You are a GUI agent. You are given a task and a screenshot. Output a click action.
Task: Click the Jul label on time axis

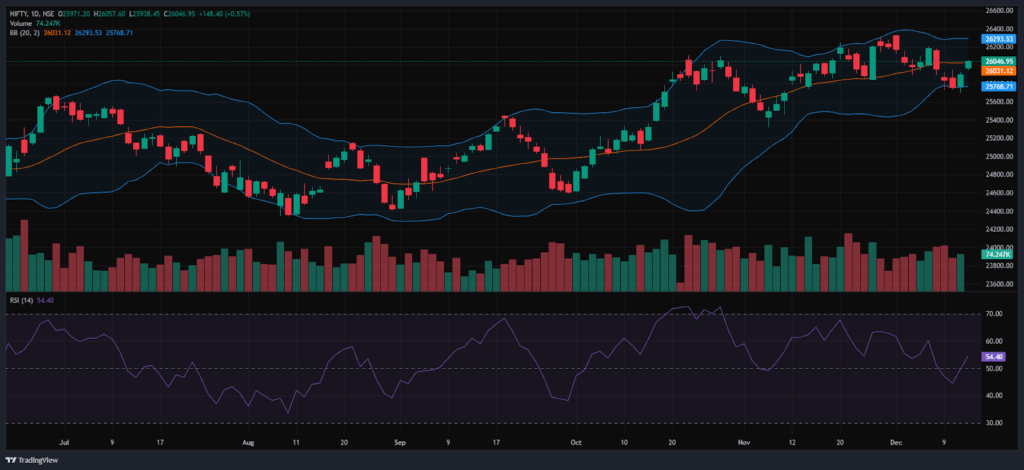tap(66, 441)
